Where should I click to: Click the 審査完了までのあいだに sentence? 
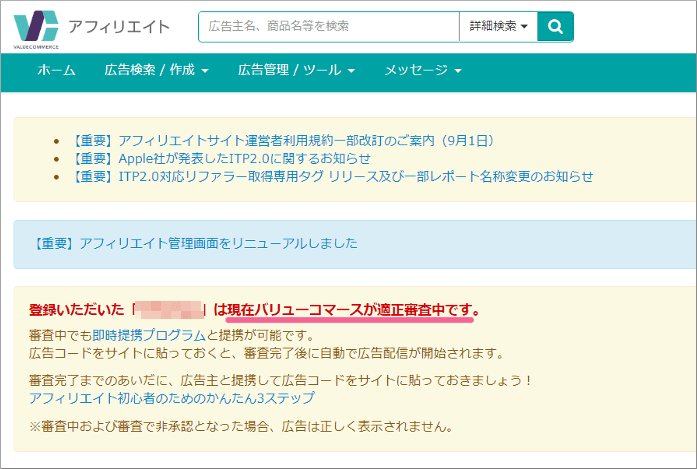tap(280, 381)
